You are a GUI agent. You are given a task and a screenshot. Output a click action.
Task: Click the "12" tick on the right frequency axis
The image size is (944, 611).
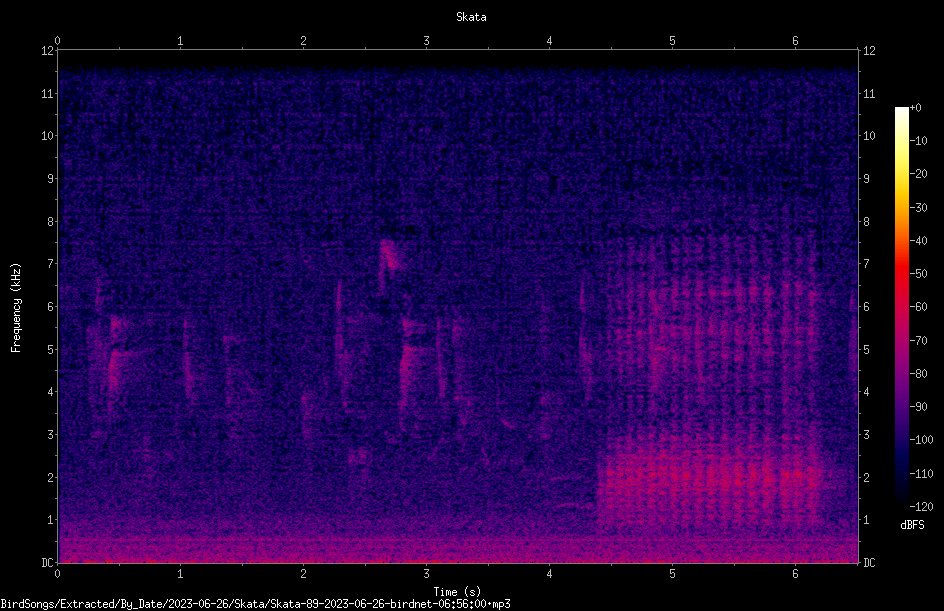point(869,51)
